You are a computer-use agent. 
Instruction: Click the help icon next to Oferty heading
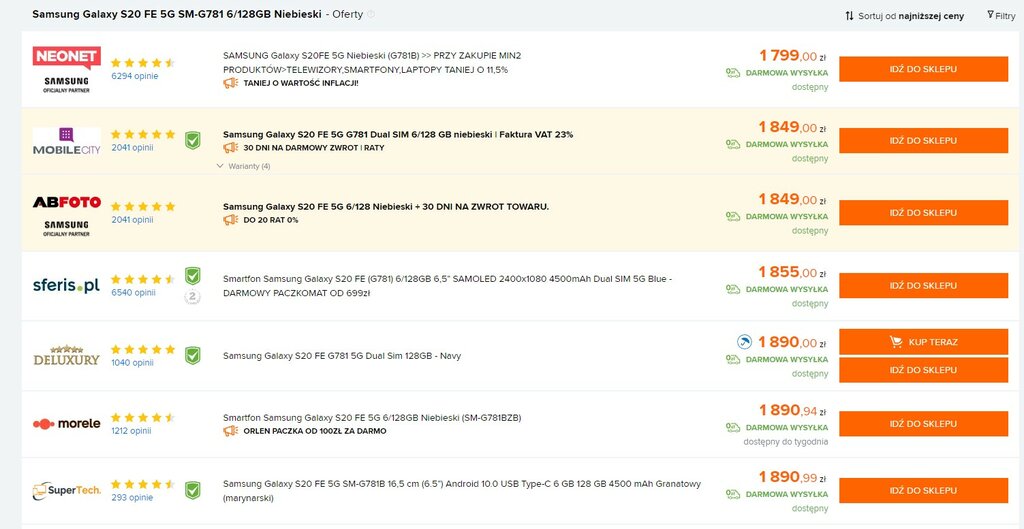tap(371, 14)
